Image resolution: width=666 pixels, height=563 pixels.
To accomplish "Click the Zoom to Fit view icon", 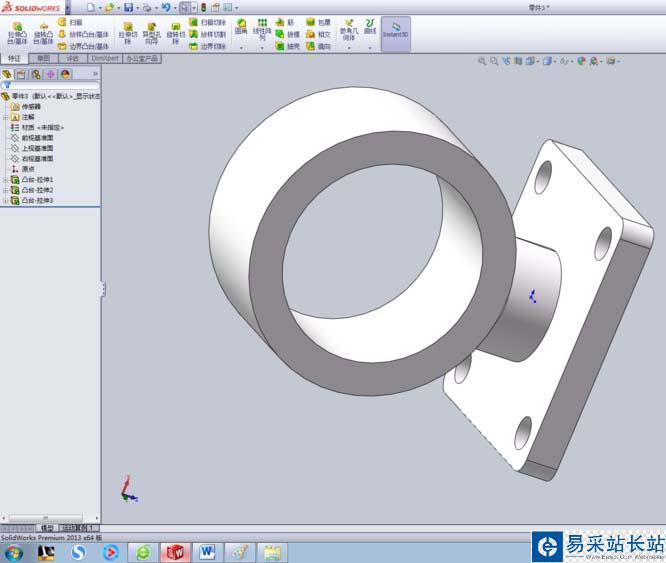I will click(x=482, y=61).
